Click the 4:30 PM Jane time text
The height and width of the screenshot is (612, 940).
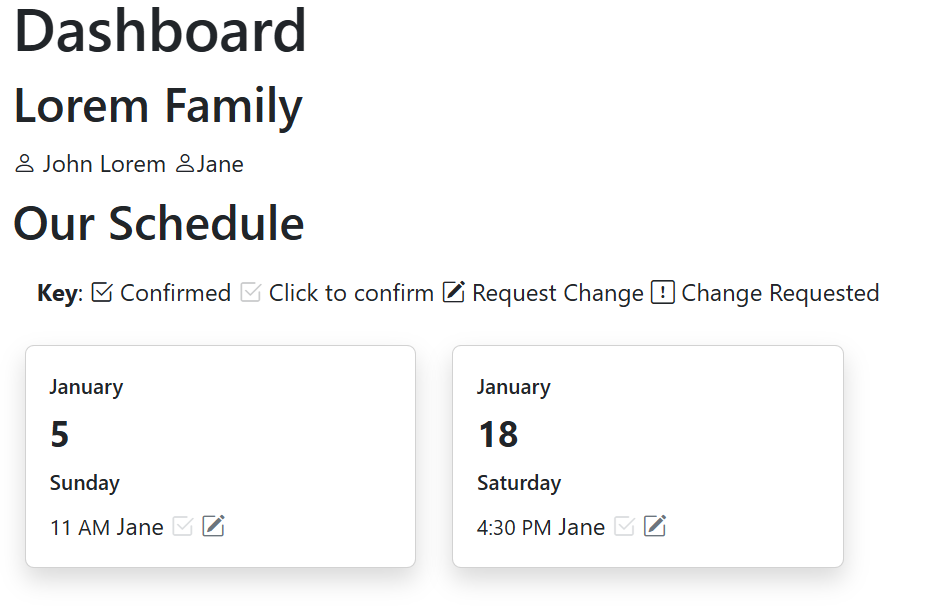[541, 527]
